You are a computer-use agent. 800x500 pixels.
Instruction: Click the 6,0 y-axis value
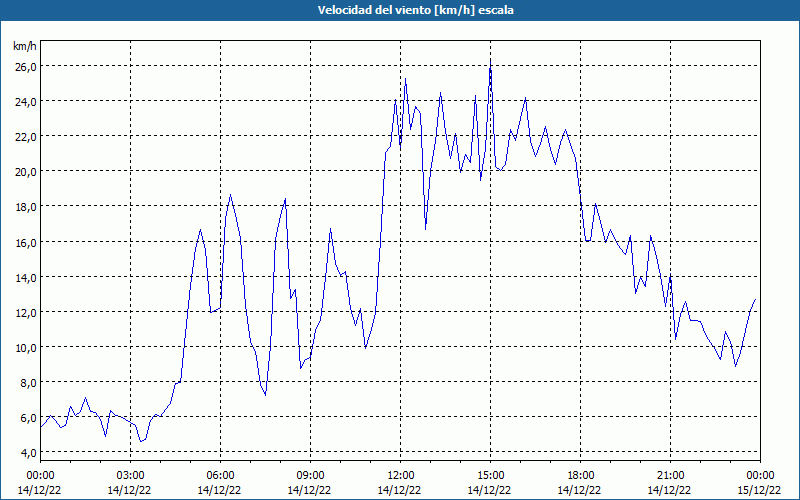[28, 418]
